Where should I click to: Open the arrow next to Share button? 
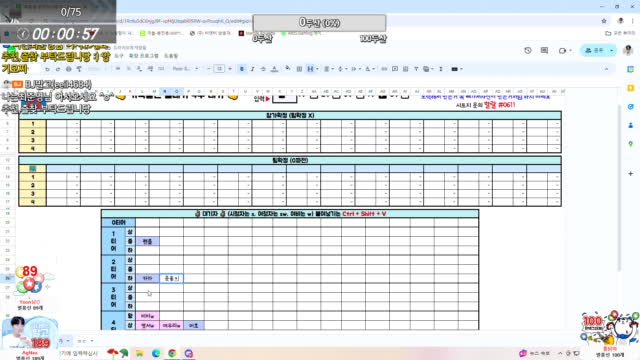tap(611, 50)
